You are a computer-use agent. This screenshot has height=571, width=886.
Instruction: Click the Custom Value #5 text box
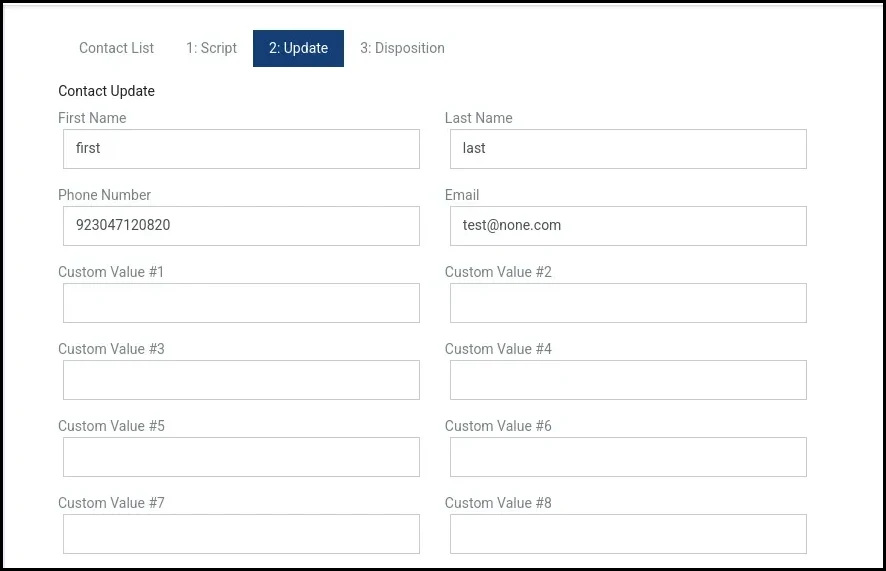tap(241, 457)
